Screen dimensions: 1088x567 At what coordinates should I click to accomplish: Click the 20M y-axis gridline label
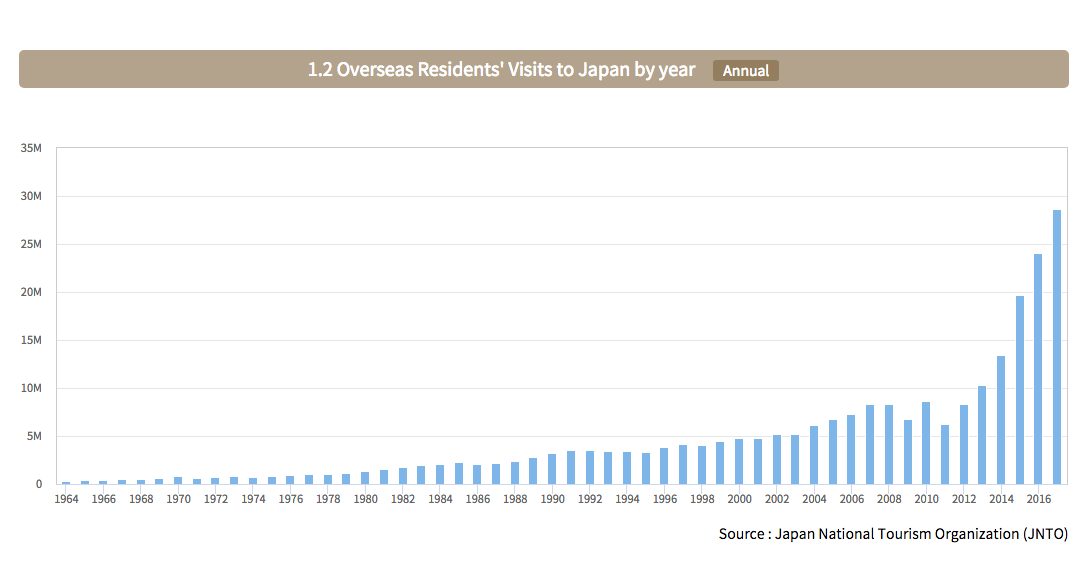point(31,292)
